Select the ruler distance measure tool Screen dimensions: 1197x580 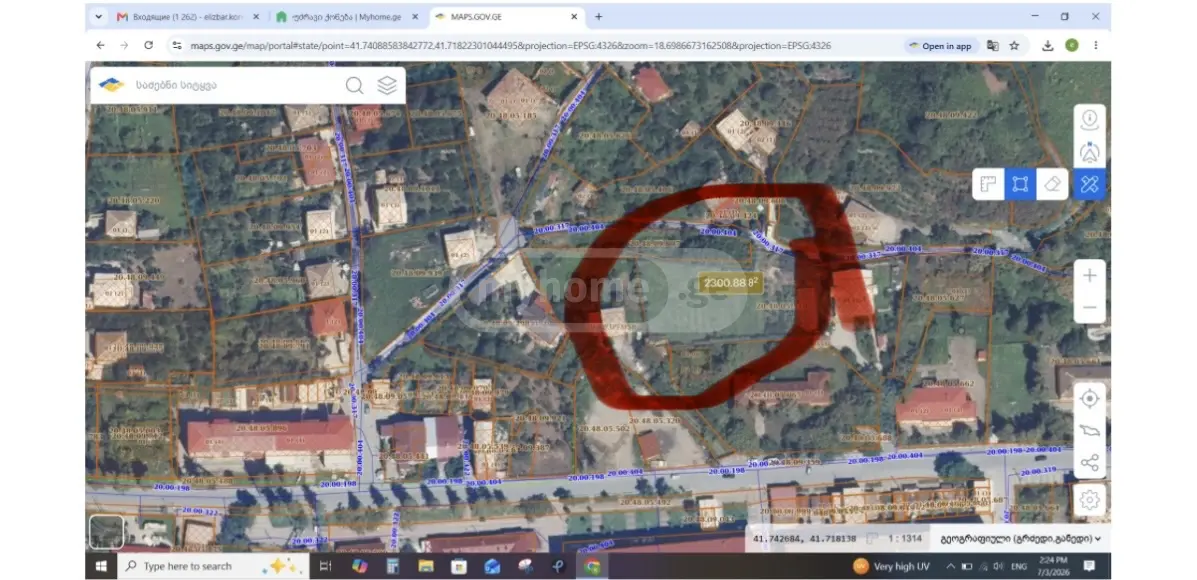[x=988, y=184]
